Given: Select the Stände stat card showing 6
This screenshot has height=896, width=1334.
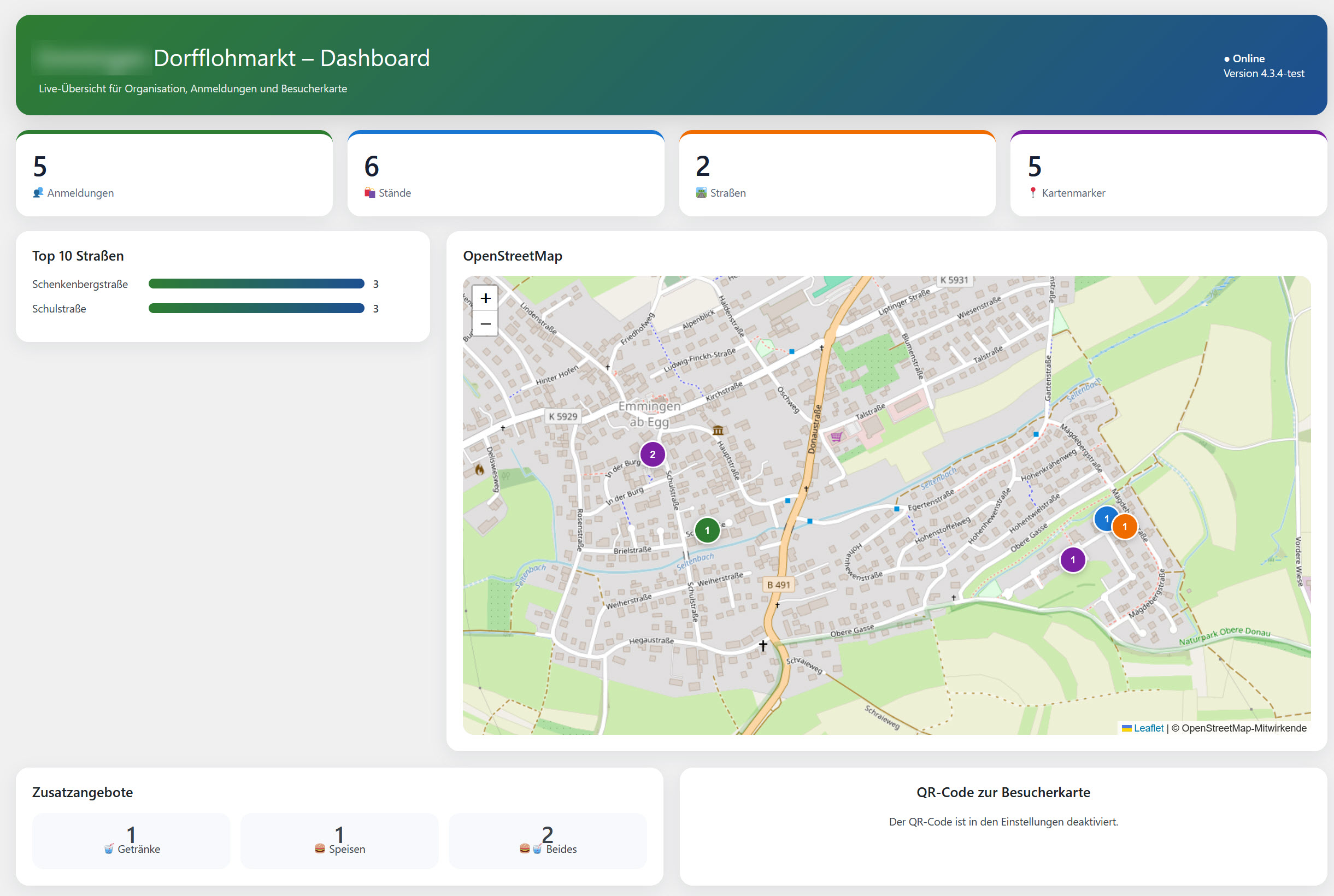Looking at the screenshot, I should tap(506, 173).
